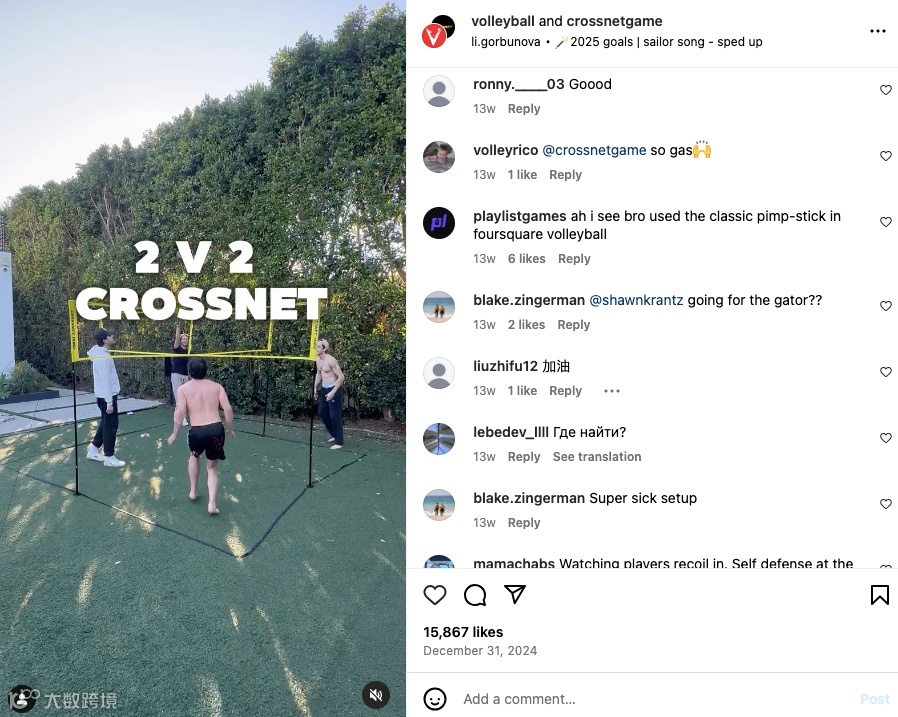Open more options on liuzhifu12's comment
Viewport: 898px width, 717px height.
pos(612,391)
